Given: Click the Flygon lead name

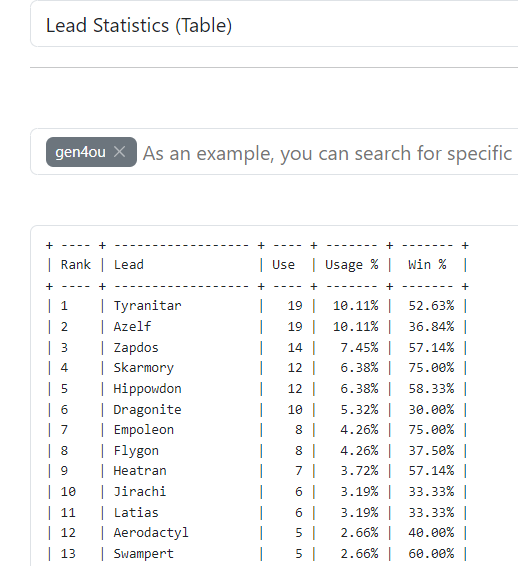Looking at the screenshot, I should click(136, 451).
